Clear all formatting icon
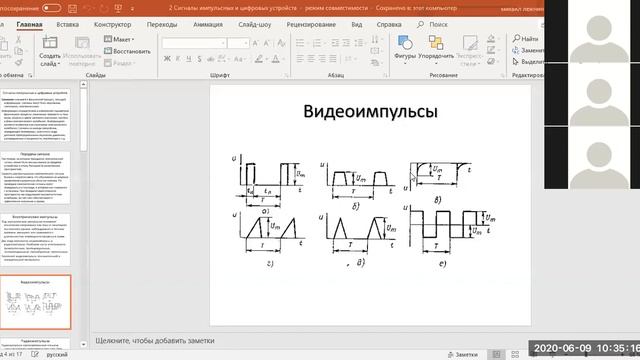The width and height of the screenshot is (640, 360). pyautogui.click(x=281, y=43)
